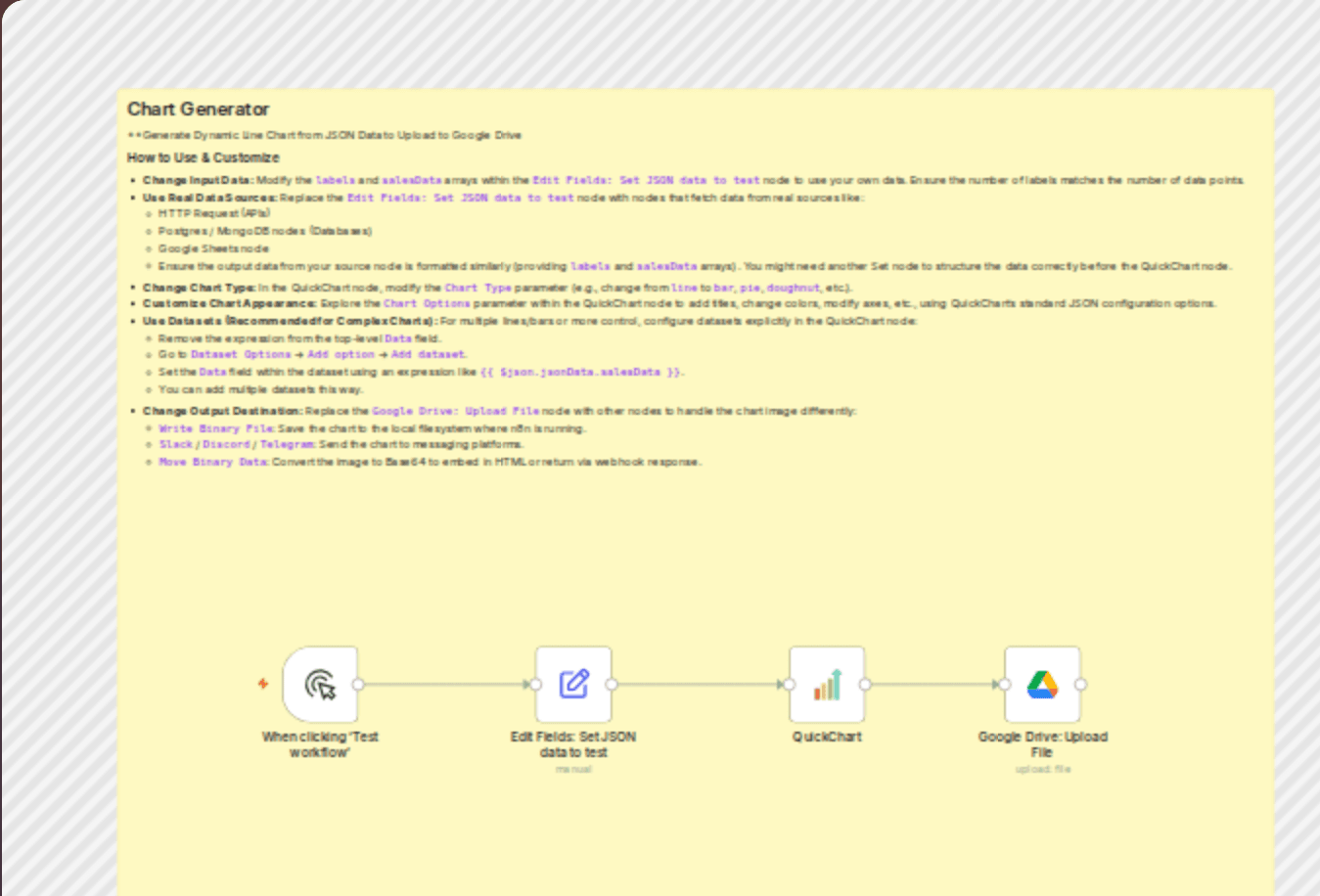Click the "Chart Type" code text
Image resolution: width=1320 pixels, height=896 pixels.
coord(478,288)
